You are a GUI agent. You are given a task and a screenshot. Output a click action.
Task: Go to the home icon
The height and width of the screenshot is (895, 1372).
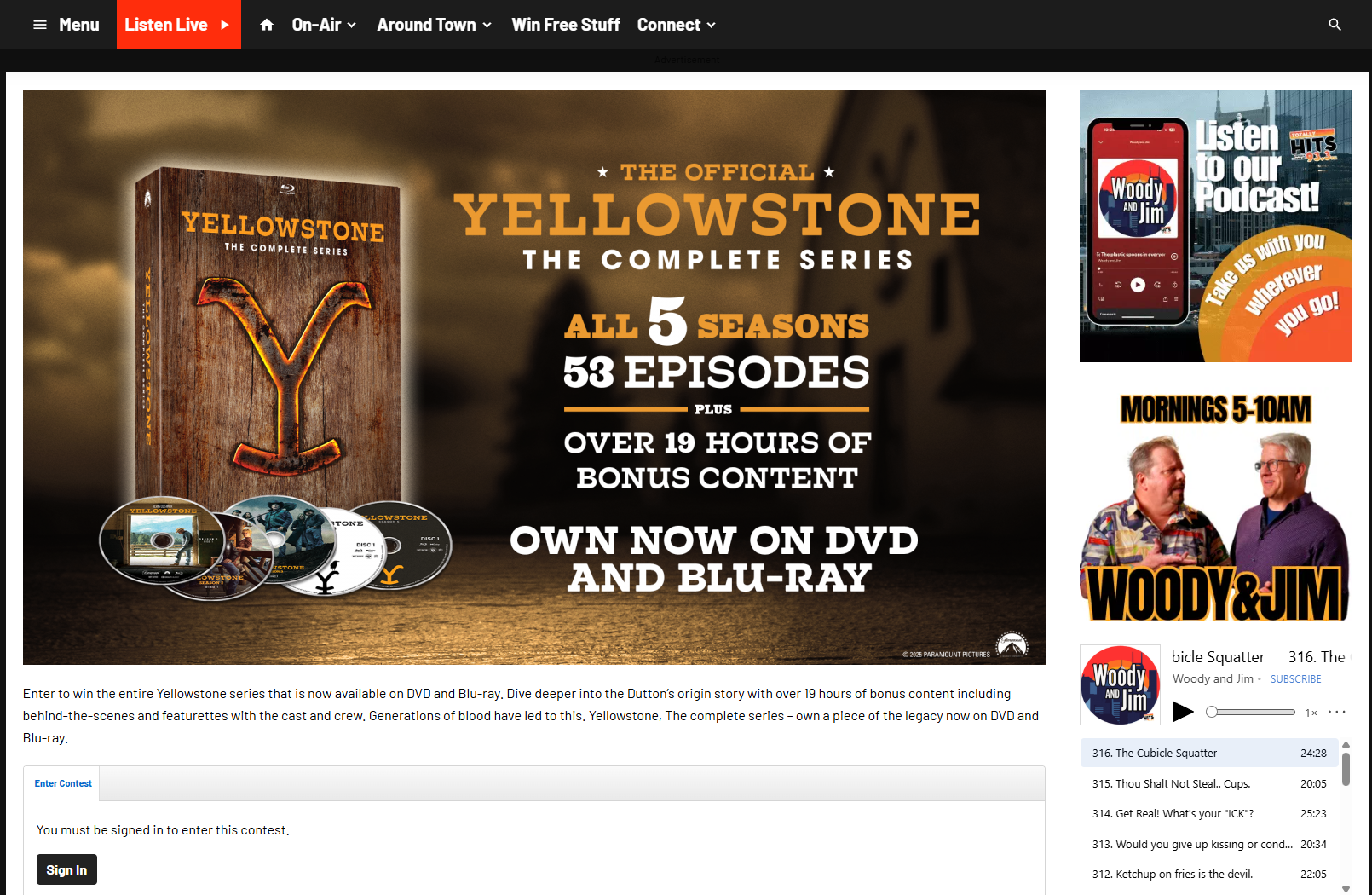pyautogui.click(x=267, y=25)
